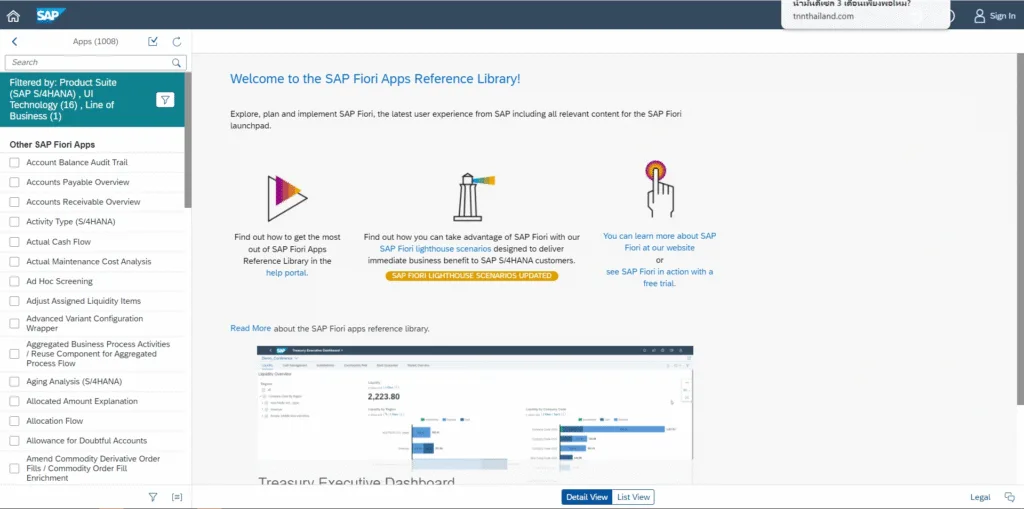Tick Aggregated Business Process Activities checkbox

point(14,353)
